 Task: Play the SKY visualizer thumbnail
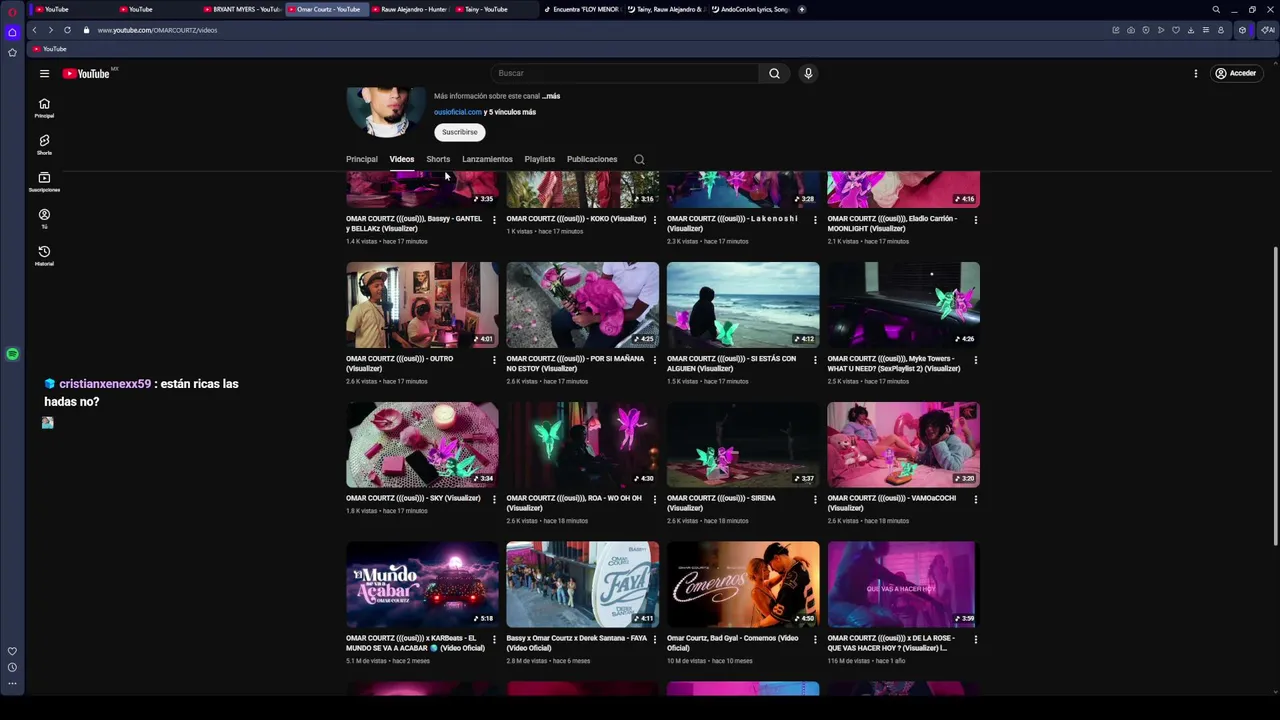tap(422, 445)
